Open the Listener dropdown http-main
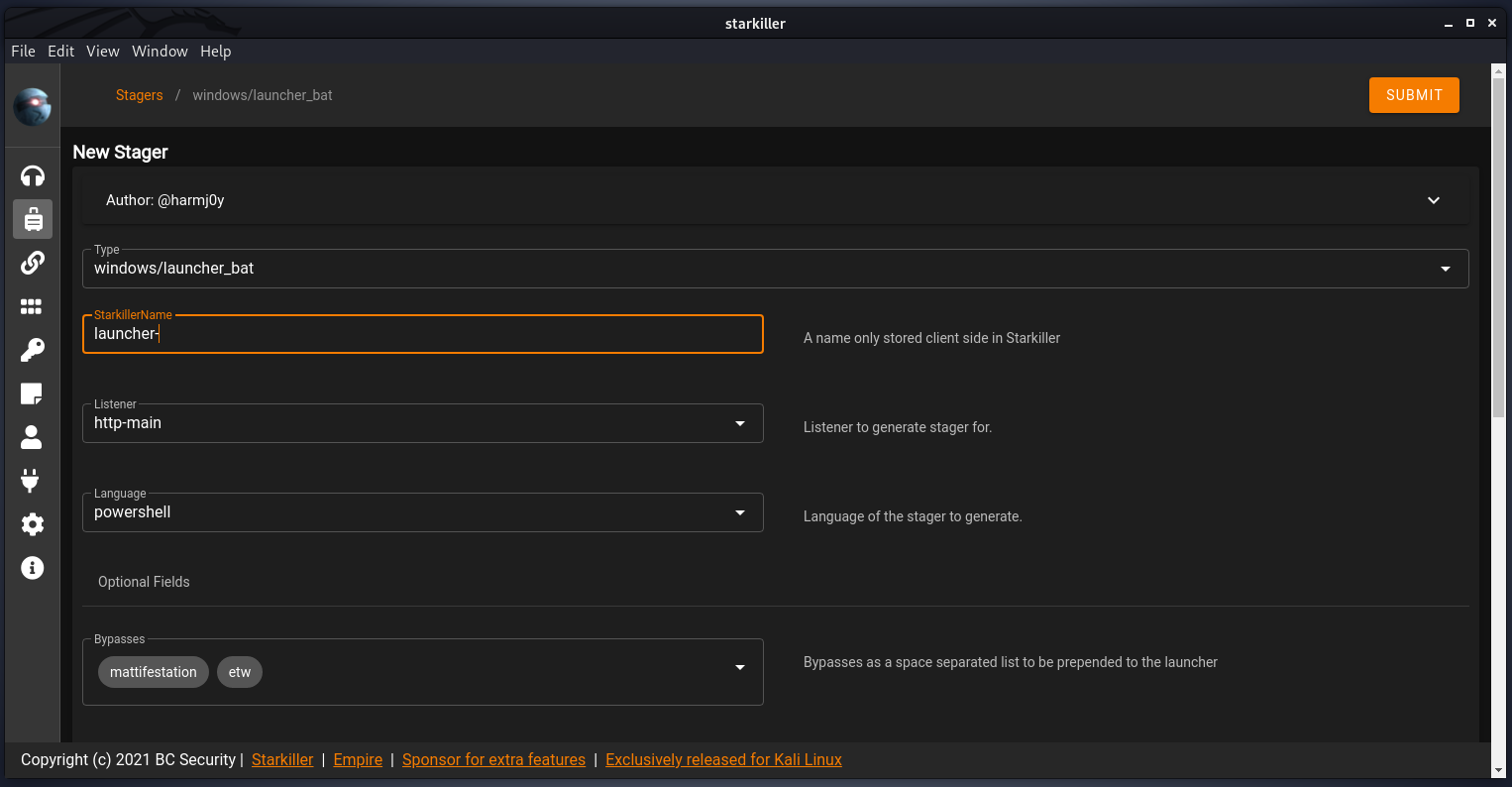The height and width of the screenshot is (787, 1512). point(423,423)
